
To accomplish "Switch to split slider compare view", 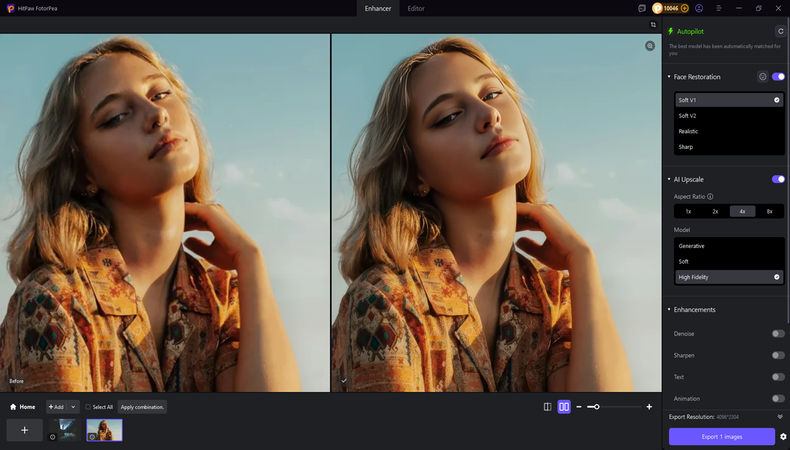I will [x=547, y=407].
